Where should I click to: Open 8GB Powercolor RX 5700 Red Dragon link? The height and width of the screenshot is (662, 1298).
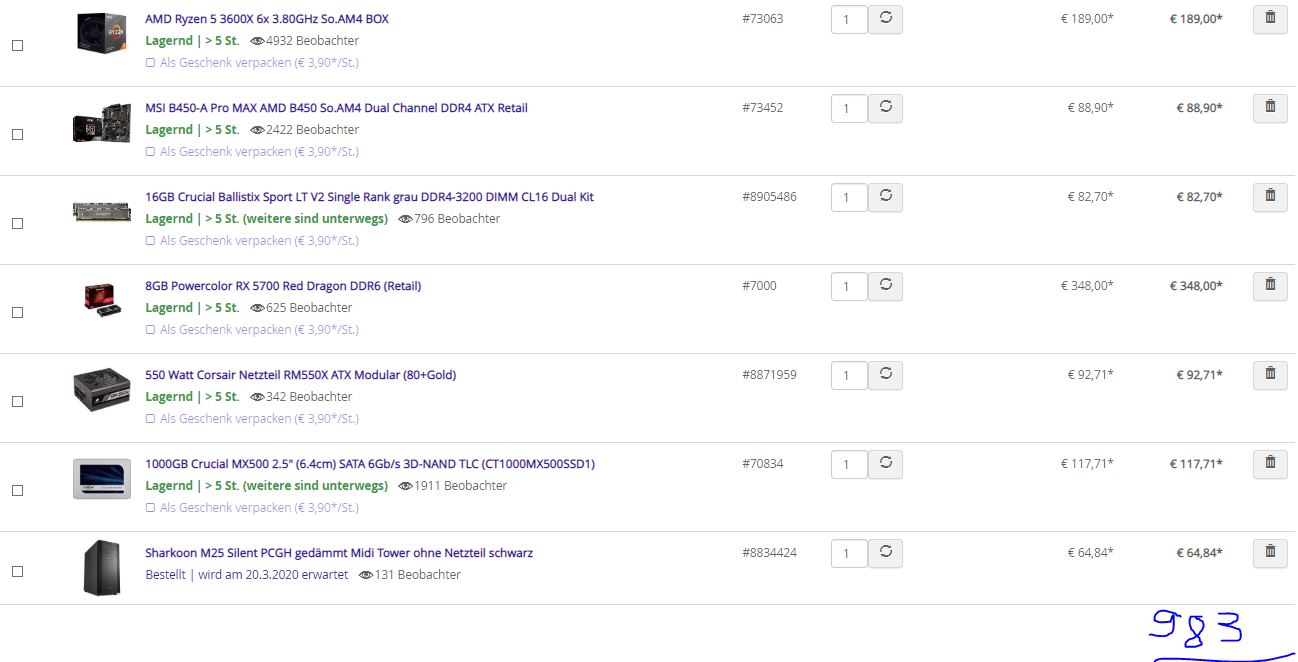point(283,286)
